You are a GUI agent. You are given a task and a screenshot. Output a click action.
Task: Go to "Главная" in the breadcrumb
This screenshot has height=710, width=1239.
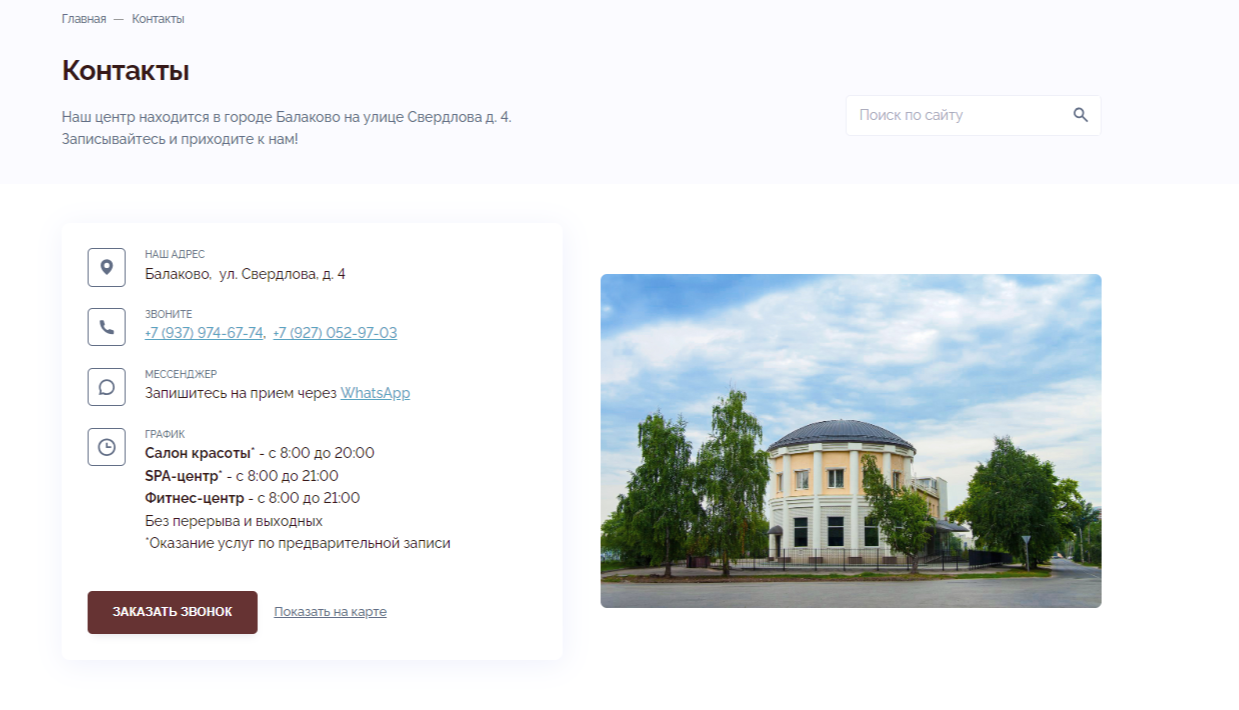83,19
